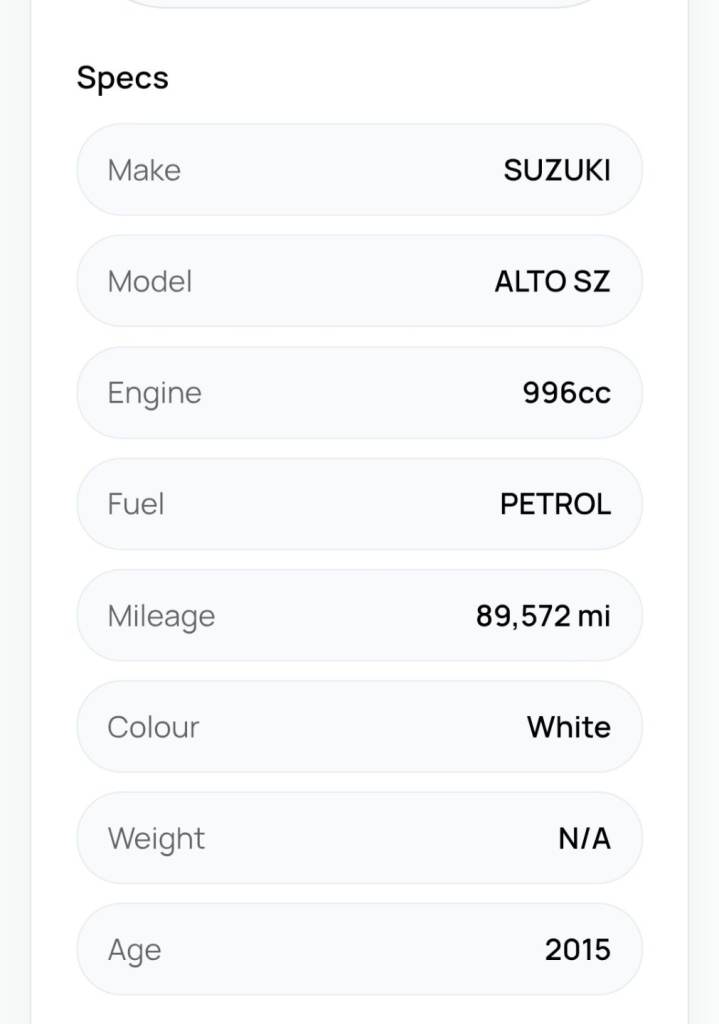Select the 89,572 mi mileage value

pos(543,616)
